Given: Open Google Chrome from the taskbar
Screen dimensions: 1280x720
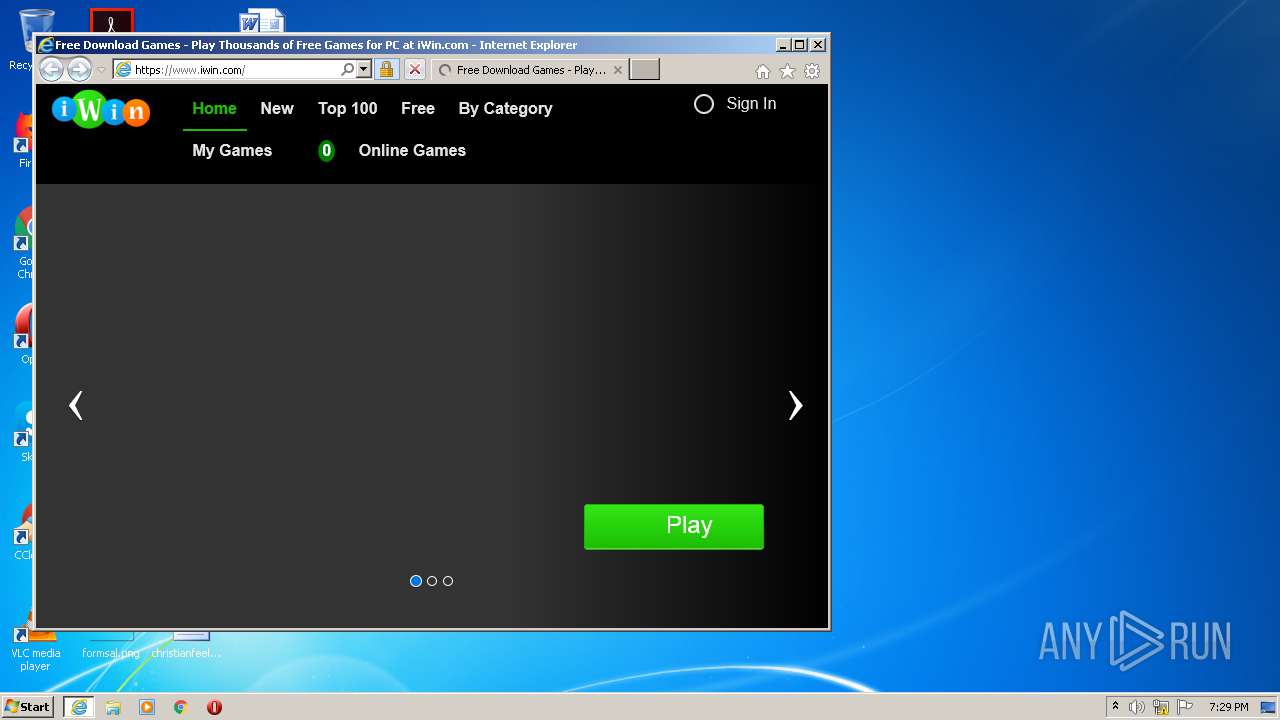Looking at the screenshot, I should pyautogui.click(x=181, y=707).
